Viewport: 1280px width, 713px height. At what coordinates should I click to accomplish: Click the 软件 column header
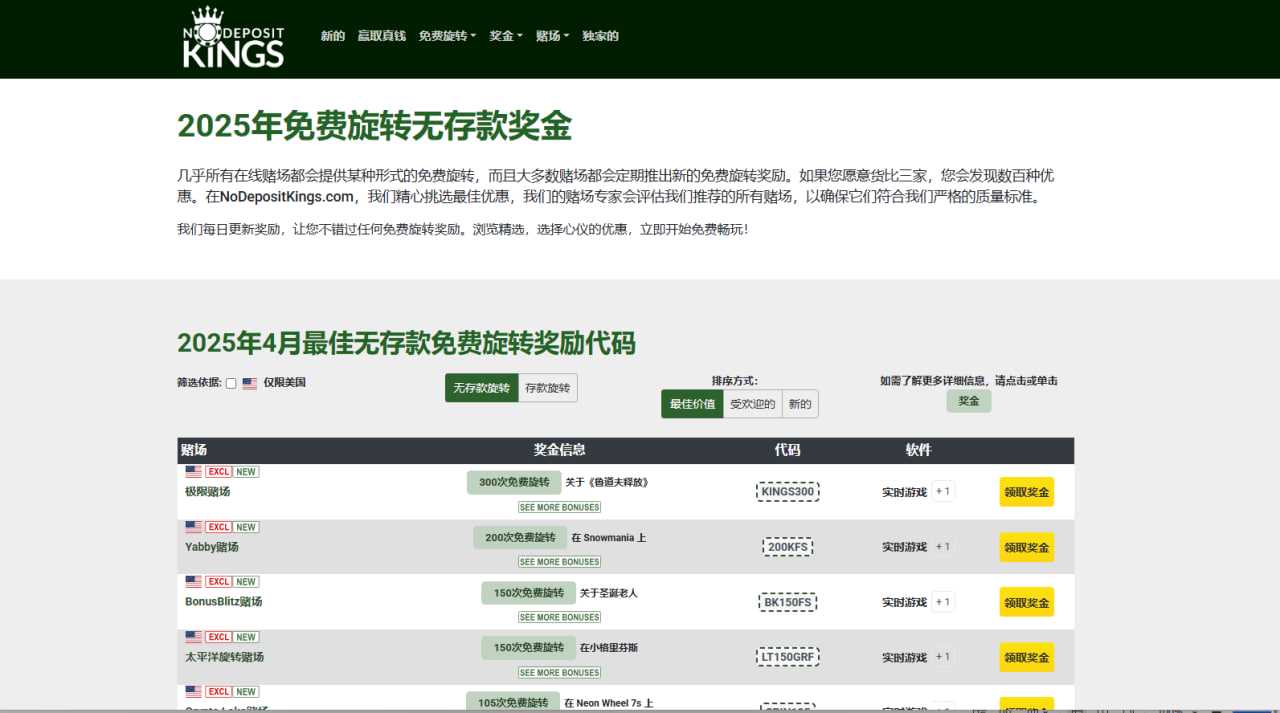pos(918,450)
